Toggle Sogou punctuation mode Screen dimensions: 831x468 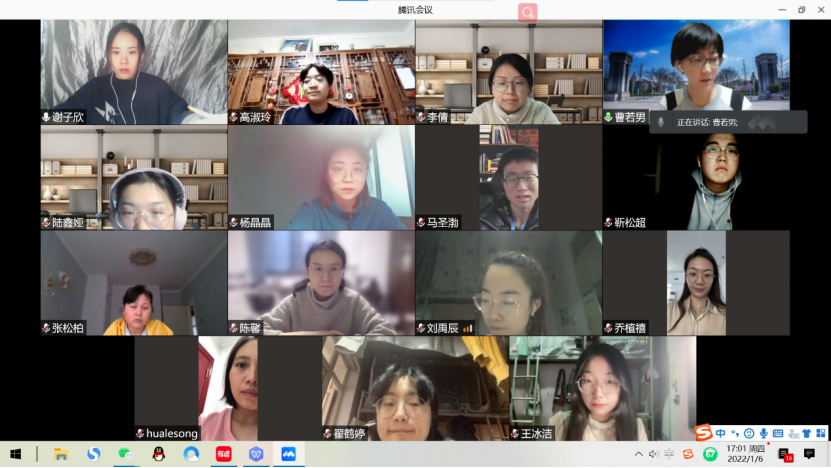[x=735, y=433]
